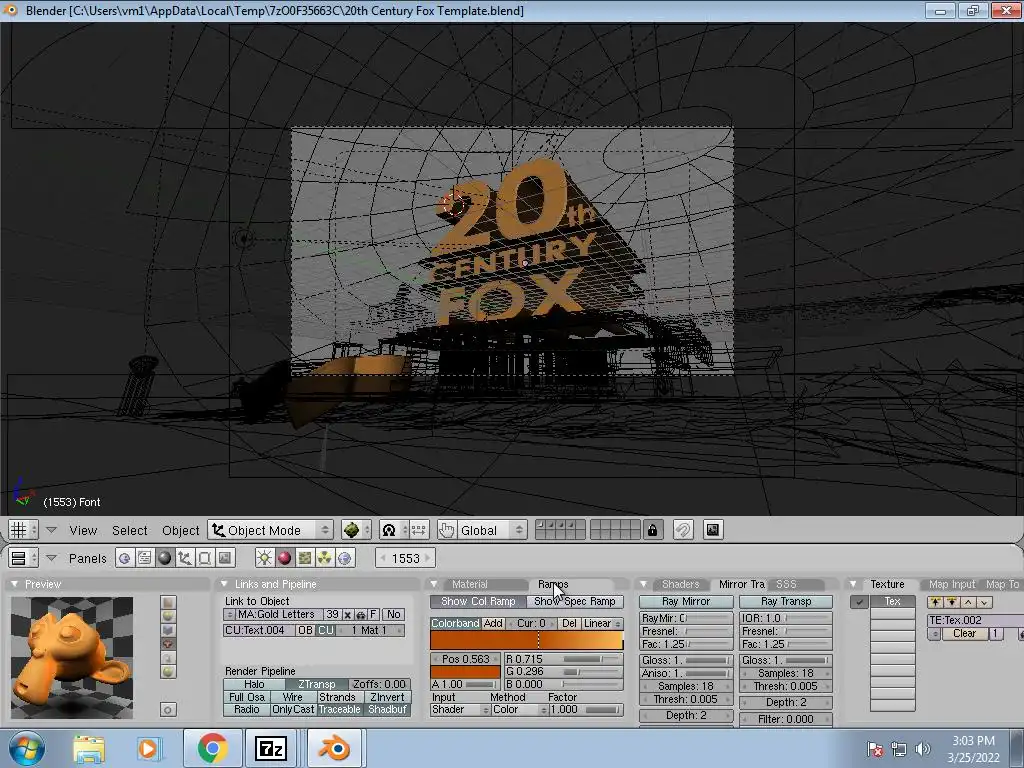Click the colorband gradient bar
The image size is (1024, 768).
pos(526,641)
